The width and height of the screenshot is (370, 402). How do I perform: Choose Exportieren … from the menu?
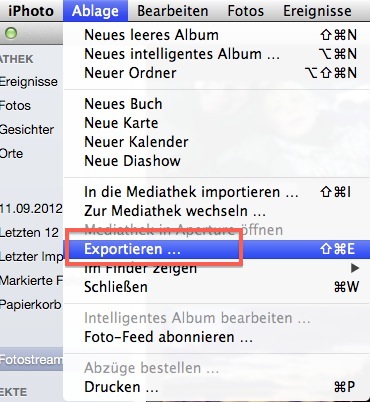217,249
